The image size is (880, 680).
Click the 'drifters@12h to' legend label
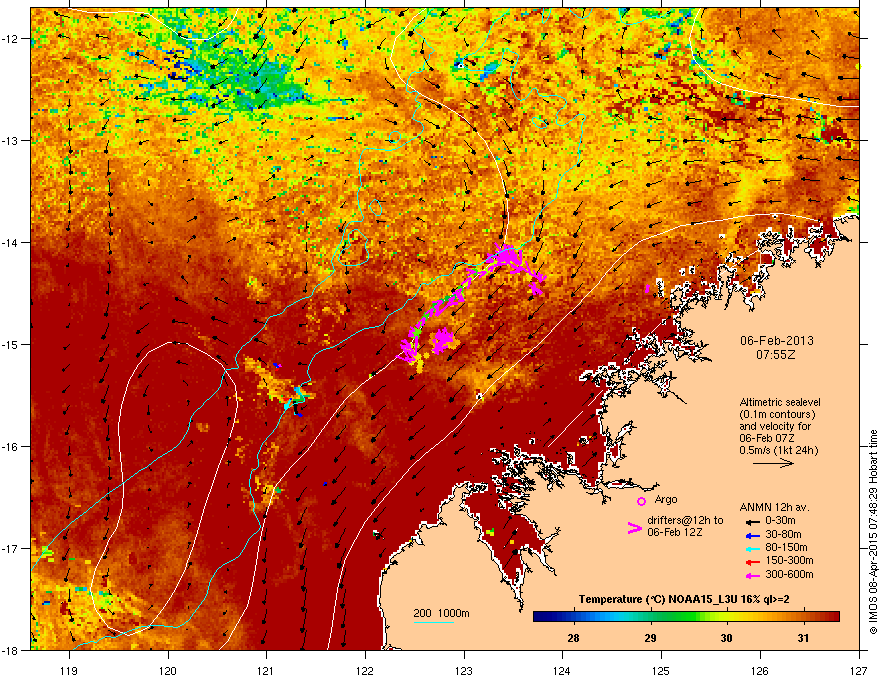(685, 521)
